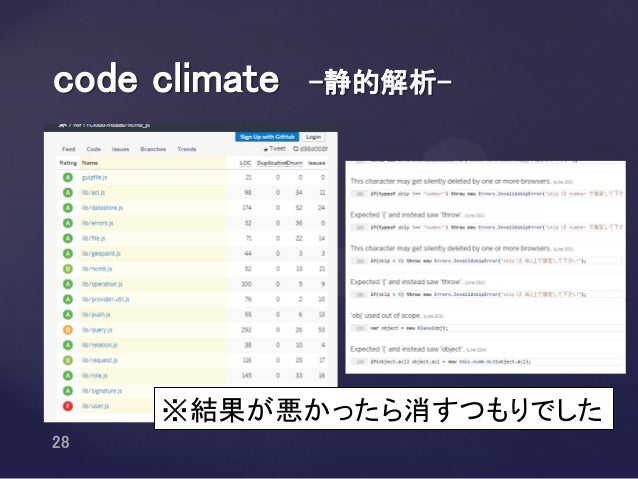The height and width of the screenshot is (479, 638).
Task: Click the Tweet link
Action: (277, 149)
